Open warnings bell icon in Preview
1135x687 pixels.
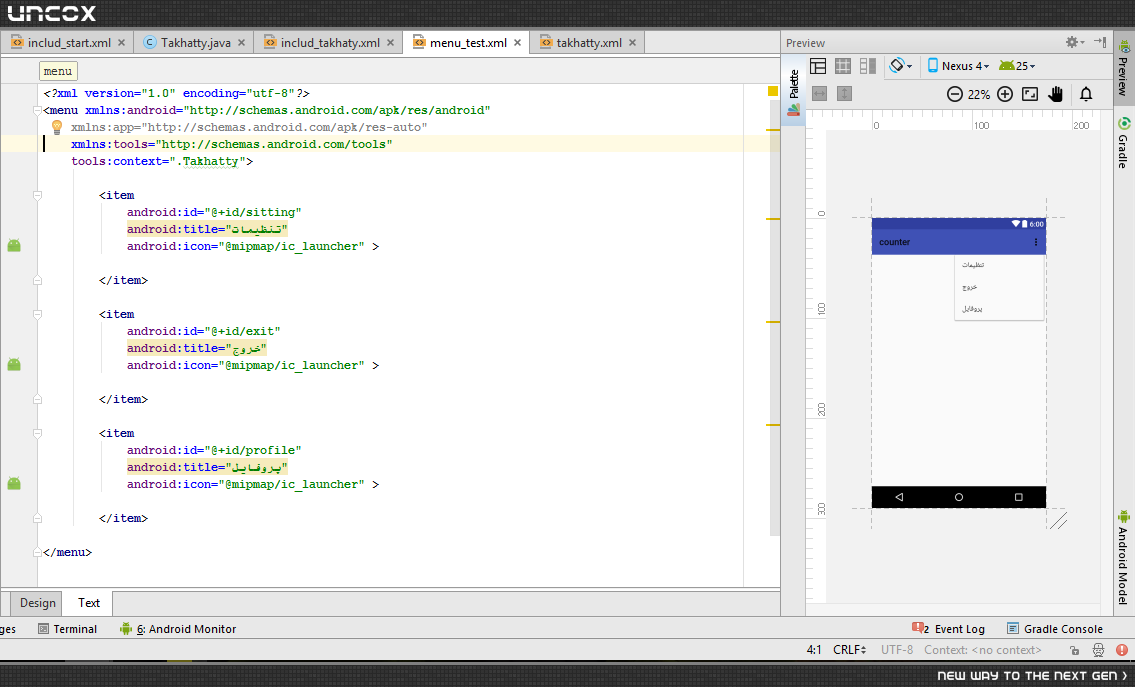click(x=1086, y=94)
